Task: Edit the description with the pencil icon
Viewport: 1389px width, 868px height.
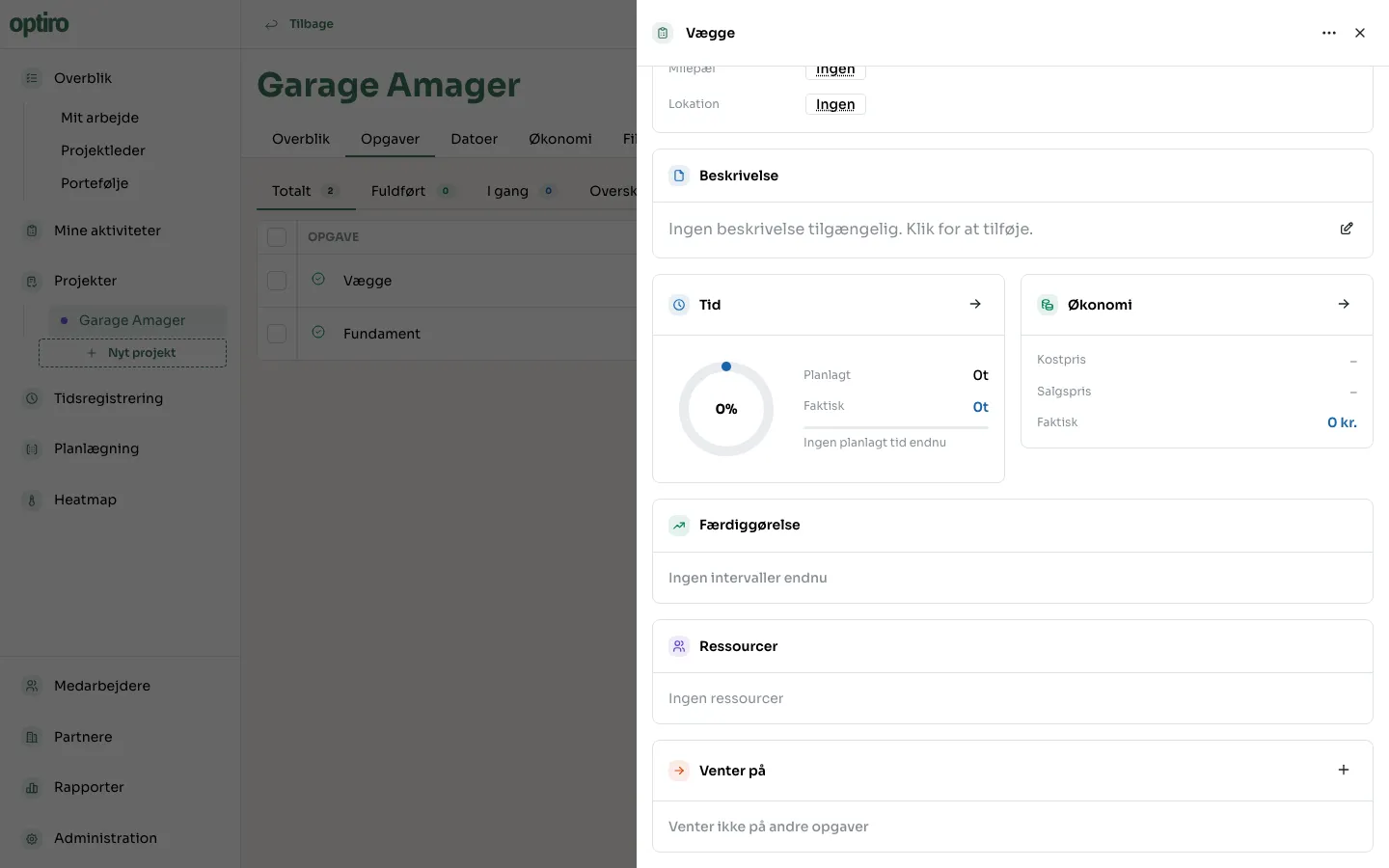Action: tap(1347, 229)
